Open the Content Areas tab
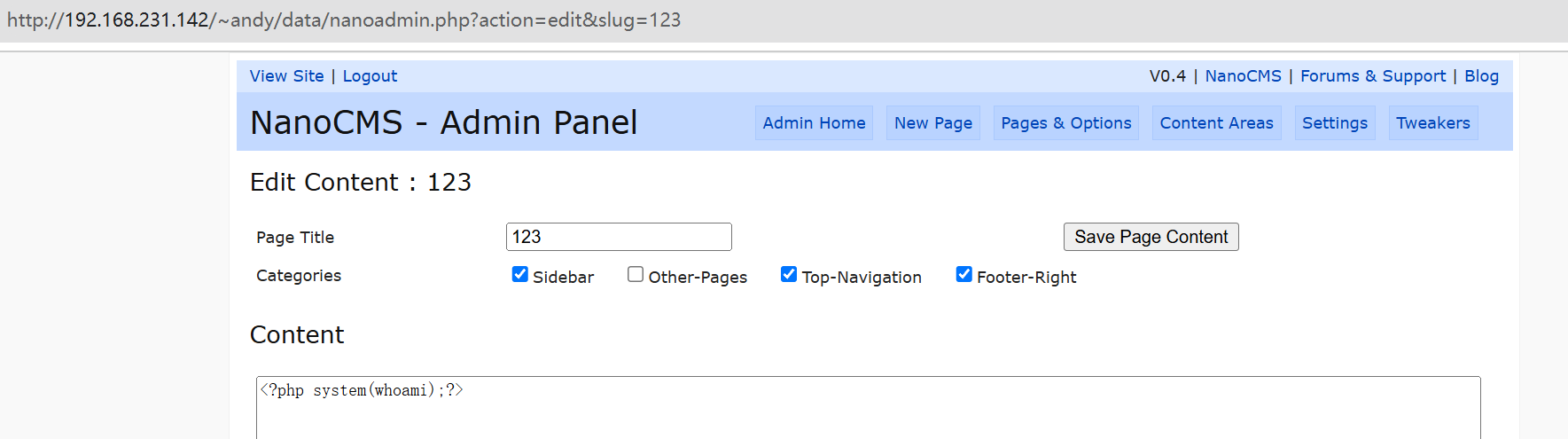This screenshot has height=439, width=1568. [x=1216, y=123]
